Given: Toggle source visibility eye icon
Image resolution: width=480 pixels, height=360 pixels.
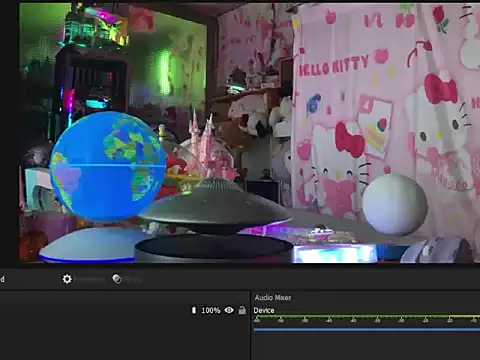Looking at the screenshot, I should [229, 310].
